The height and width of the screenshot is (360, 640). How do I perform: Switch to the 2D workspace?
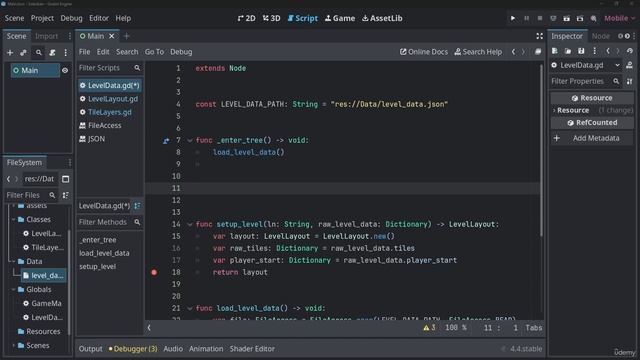click(x=247, y=18)
